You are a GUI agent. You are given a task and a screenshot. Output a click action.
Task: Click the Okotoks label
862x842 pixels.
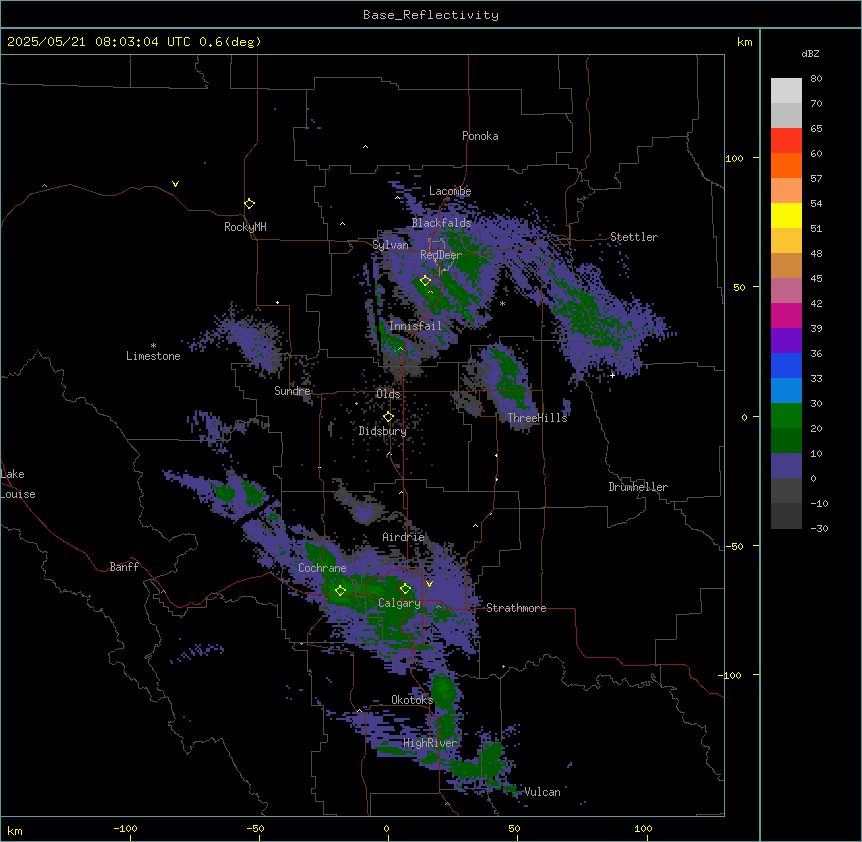412,700
